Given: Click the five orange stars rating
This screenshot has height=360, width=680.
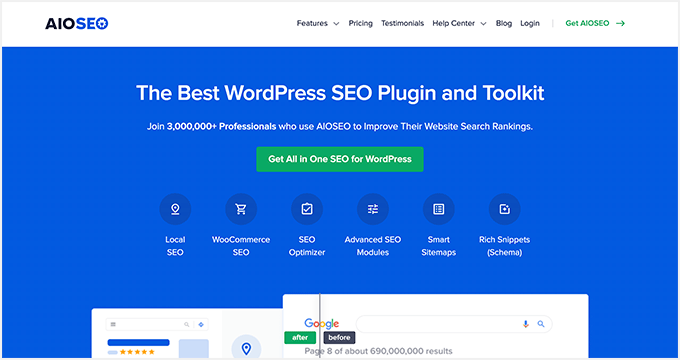Looking at the screenshot, I should 137,352.
